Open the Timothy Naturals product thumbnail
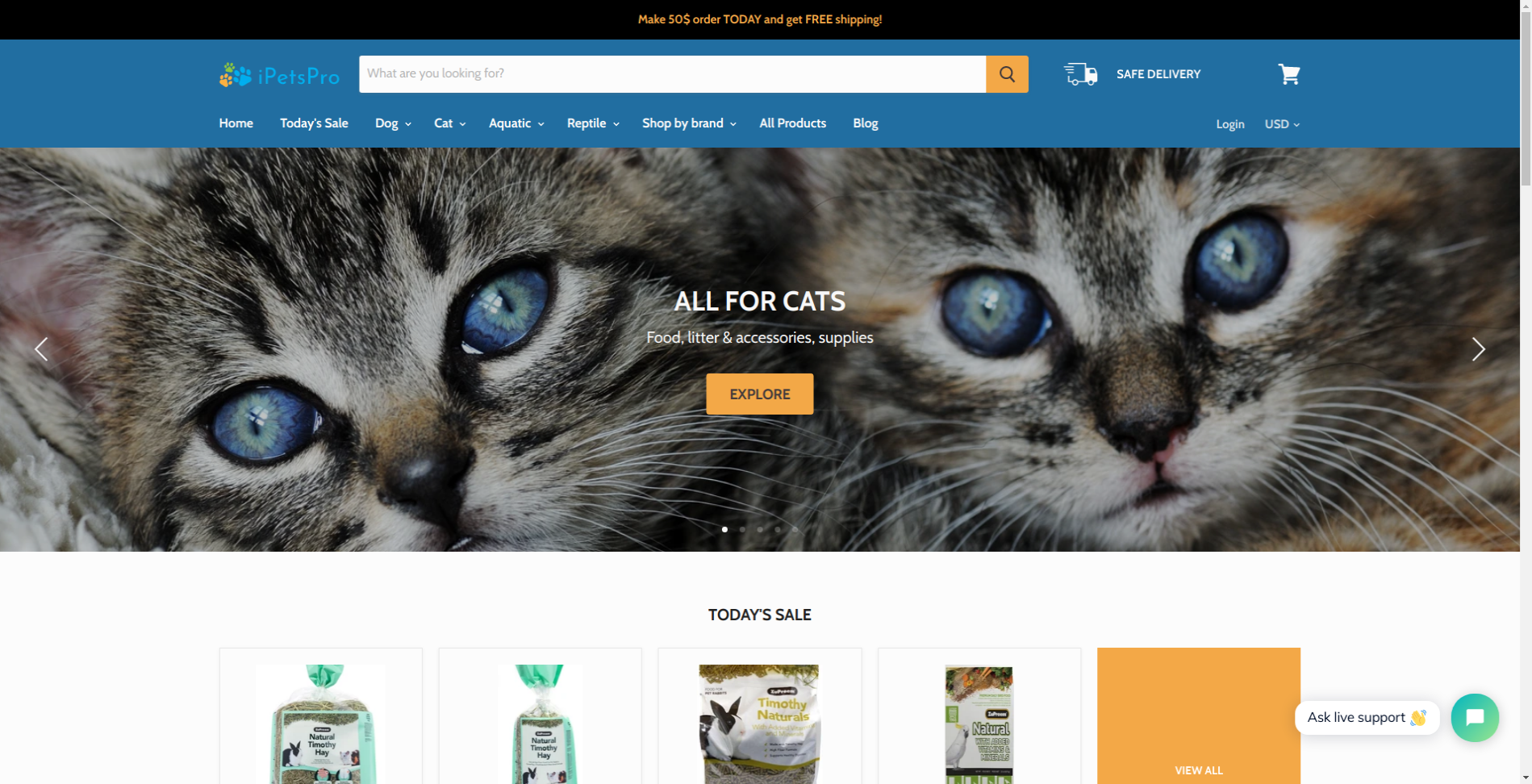Viewport: 1532px width, 784px height. (759, 724)
